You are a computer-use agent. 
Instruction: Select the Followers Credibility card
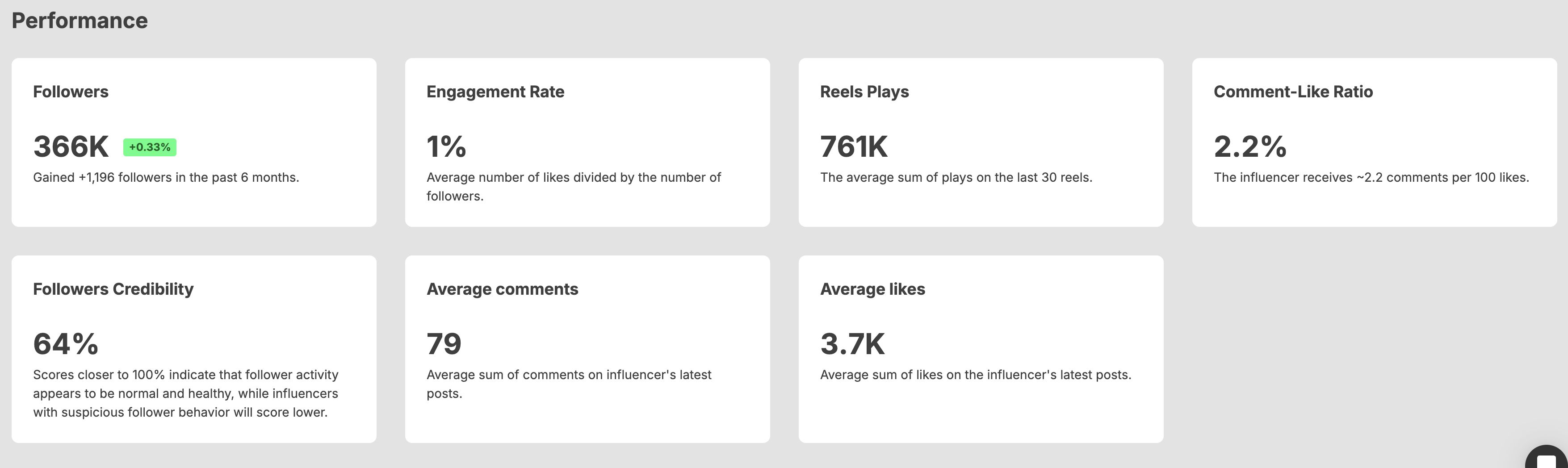point(193,349)
